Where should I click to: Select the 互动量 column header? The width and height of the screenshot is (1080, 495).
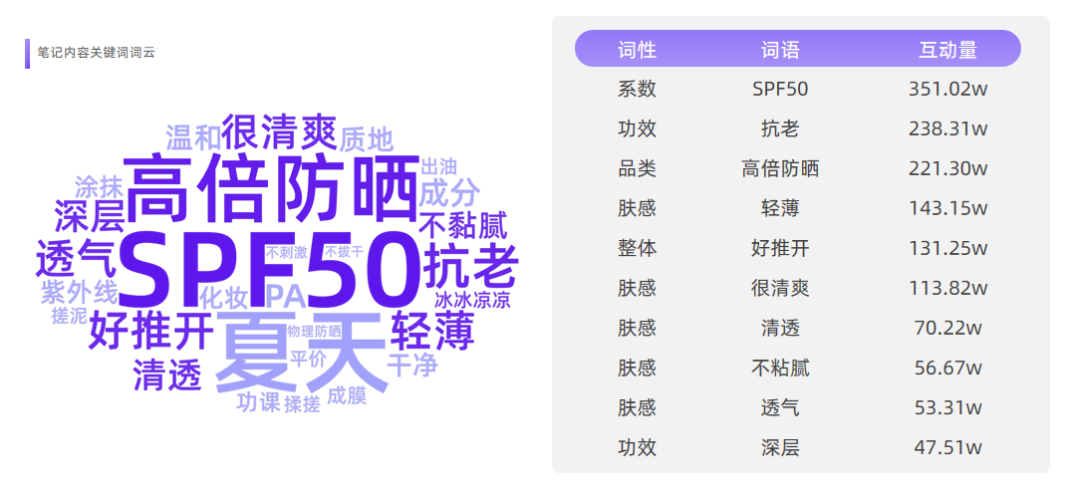point(948,50)
